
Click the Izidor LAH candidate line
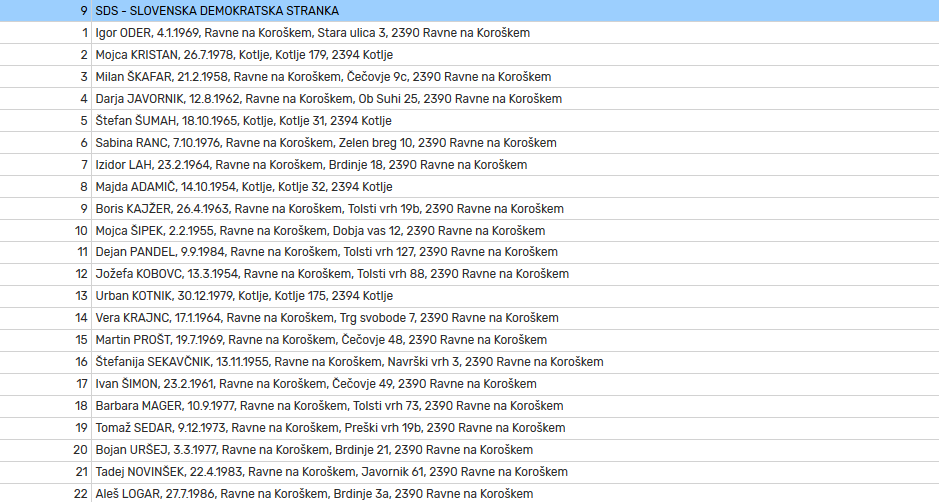point(470,165)
